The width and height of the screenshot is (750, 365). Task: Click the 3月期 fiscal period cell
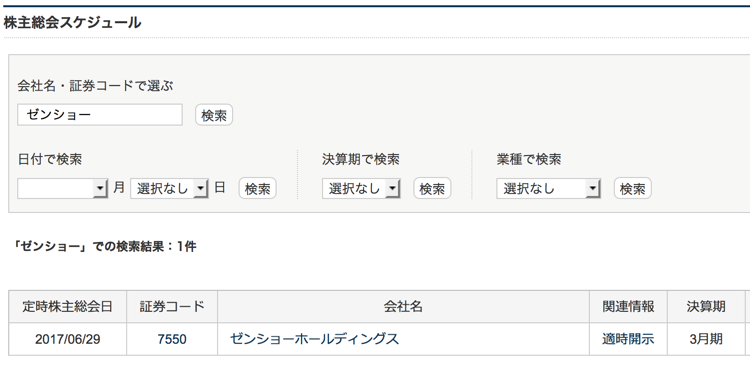tap(706, 339)
